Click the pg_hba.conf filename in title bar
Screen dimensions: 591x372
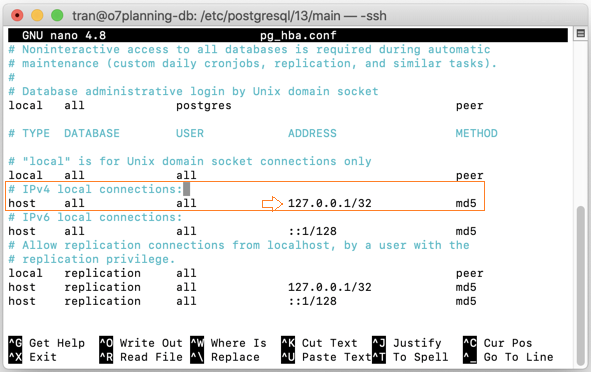click(298, 35)
